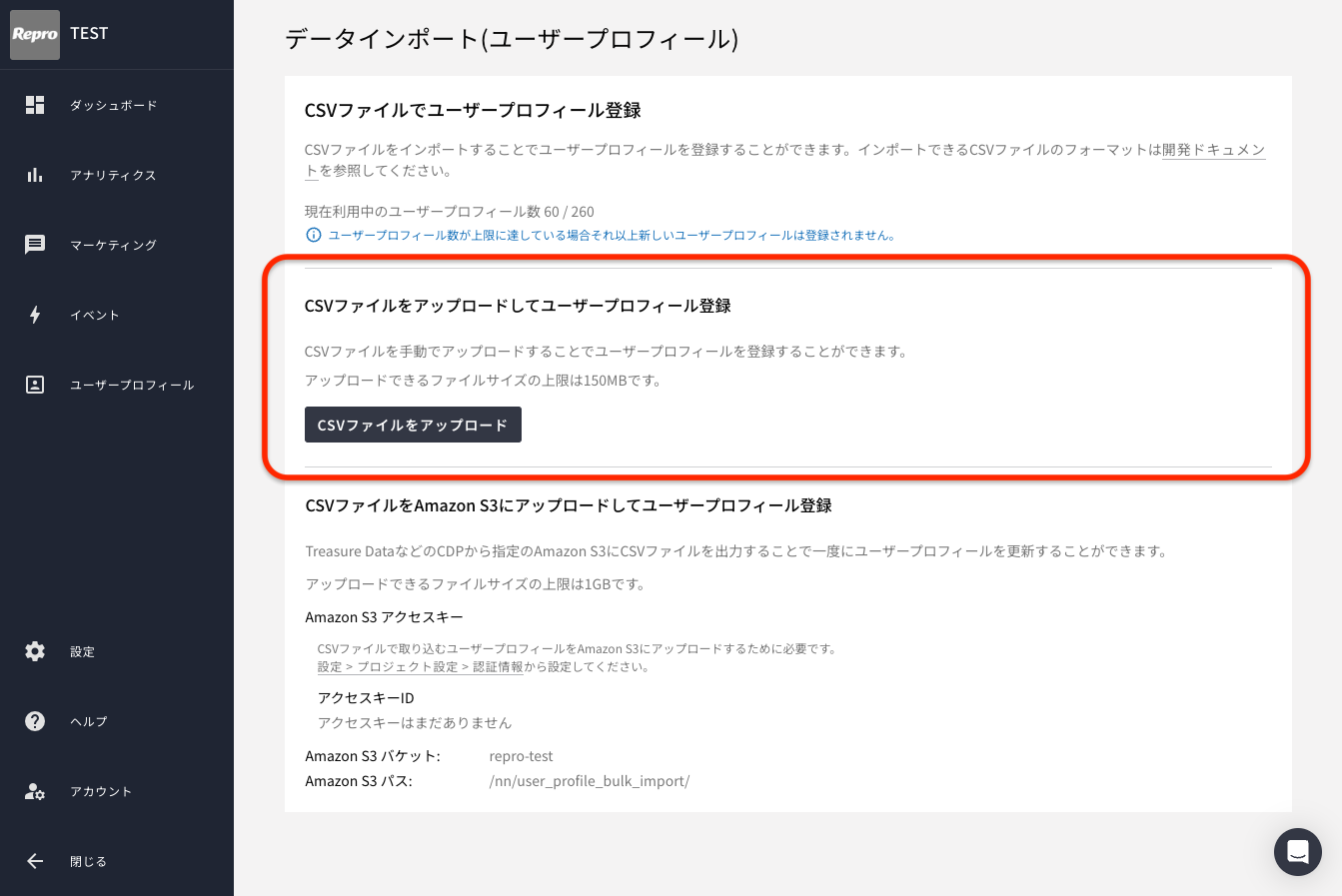1342x896 pixels.
Task: Click the Event lightning bolt icon
Action: pos(35,315)
